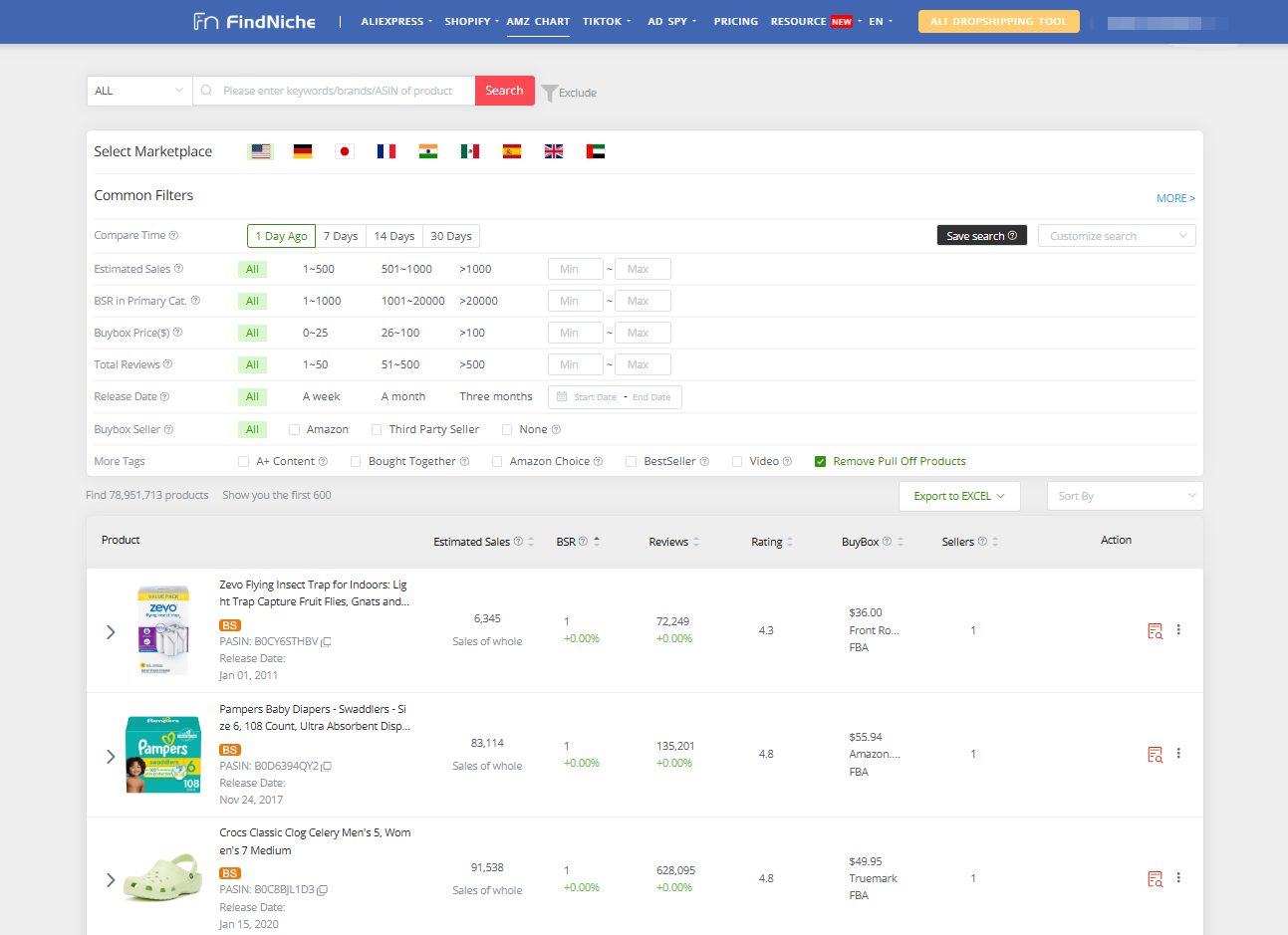Click the calendar icon in Release Date filter

click(564, 396)
